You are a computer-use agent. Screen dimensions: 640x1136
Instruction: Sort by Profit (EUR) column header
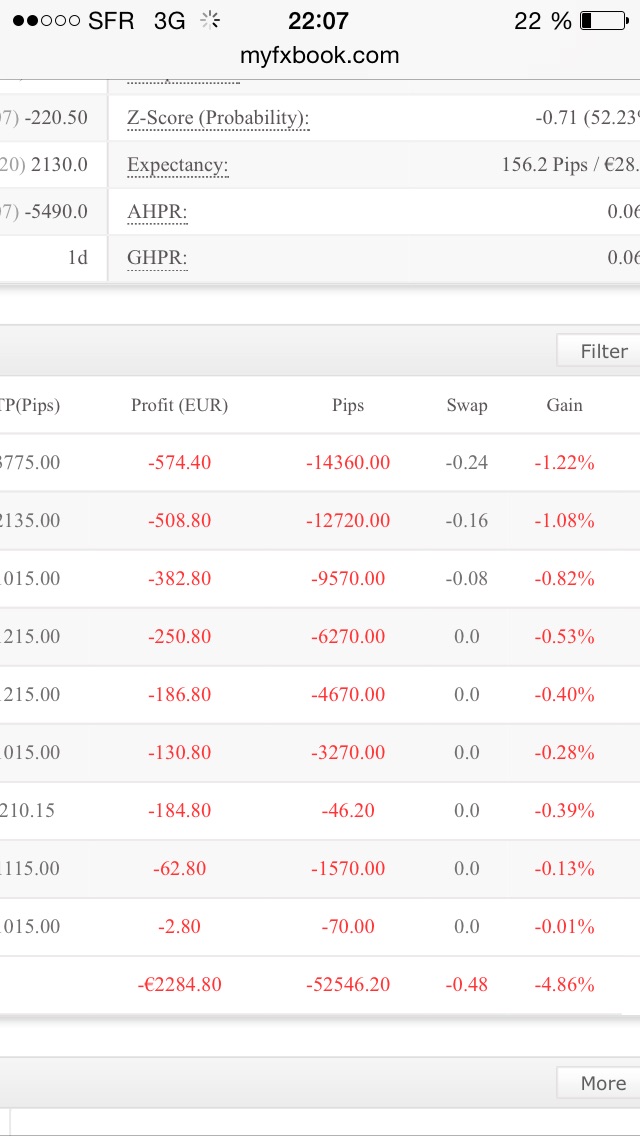pyautogui.click(x=180, y=405)
